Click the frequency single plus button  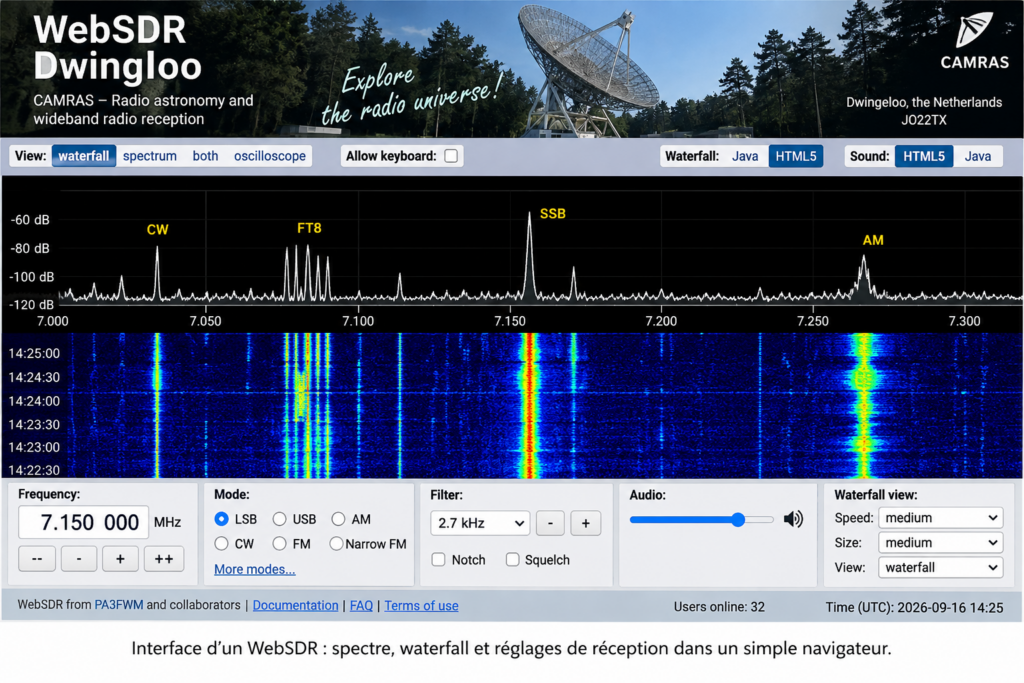point(120,559)
